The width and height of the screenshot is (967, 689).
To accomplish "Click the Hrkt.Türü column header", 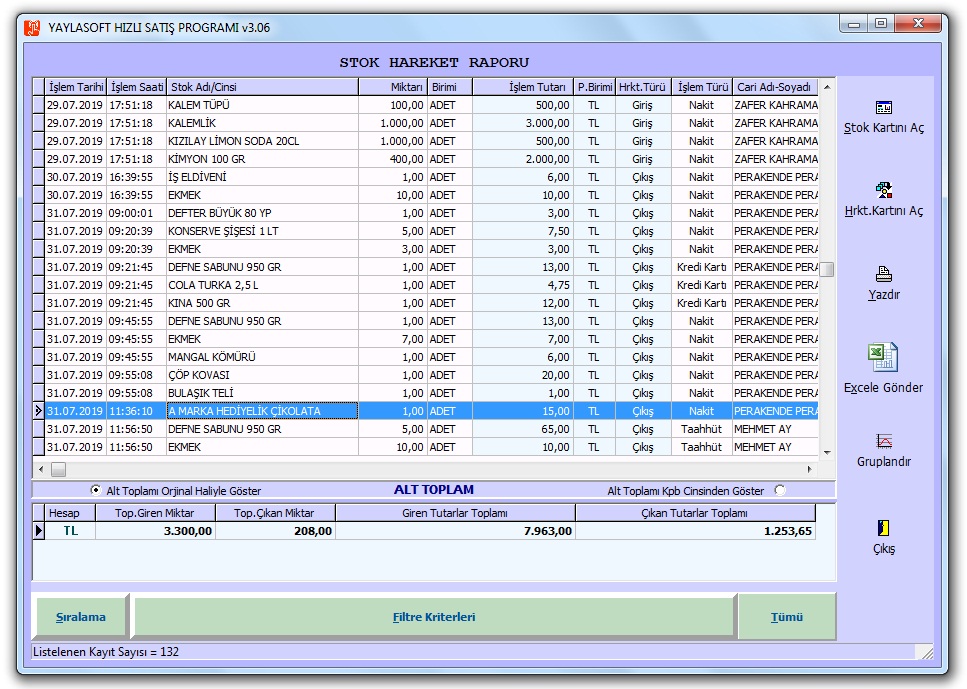I will [x=643, y=87].
